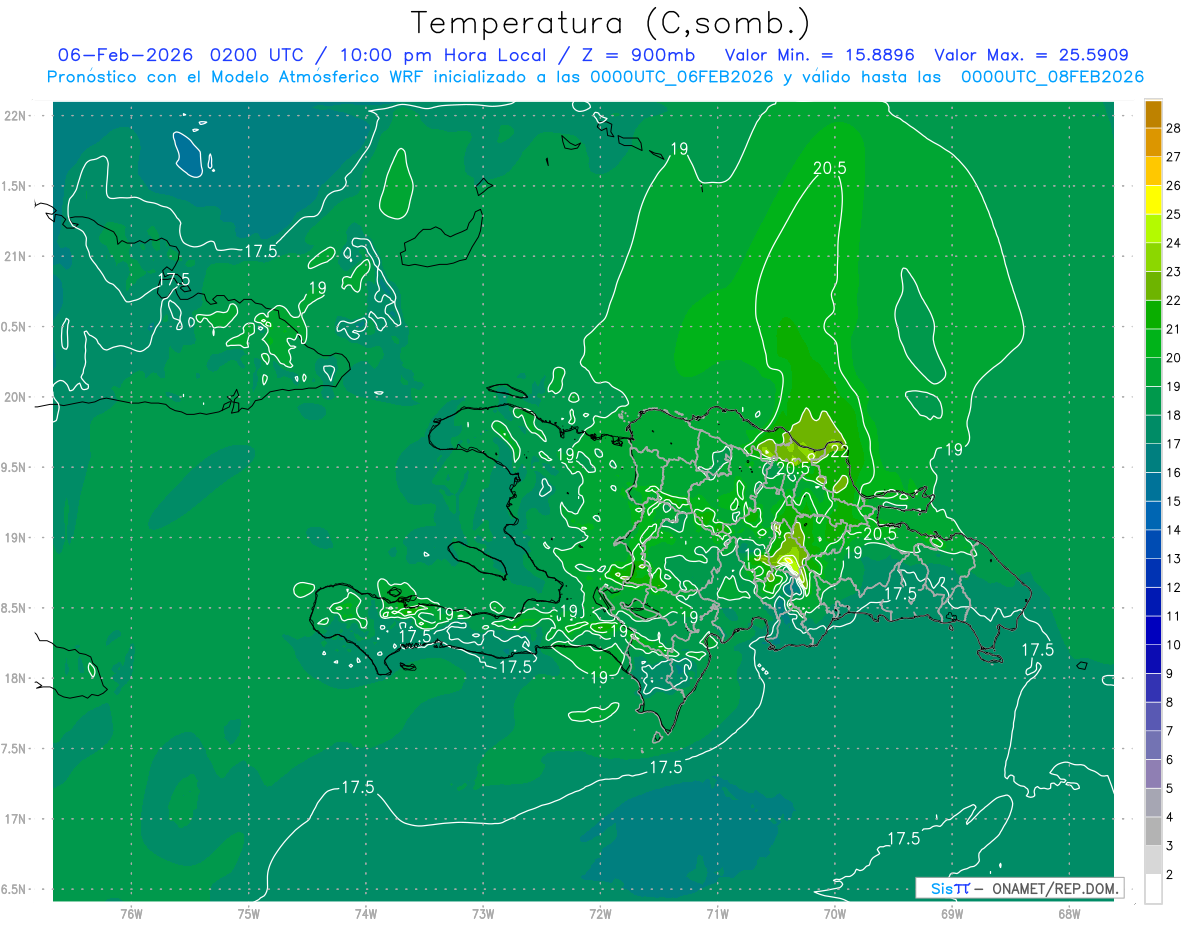Click the color scale value 16
Image resolution: width=1200 pixels, height=927 pixels.
click(1173, 473)
